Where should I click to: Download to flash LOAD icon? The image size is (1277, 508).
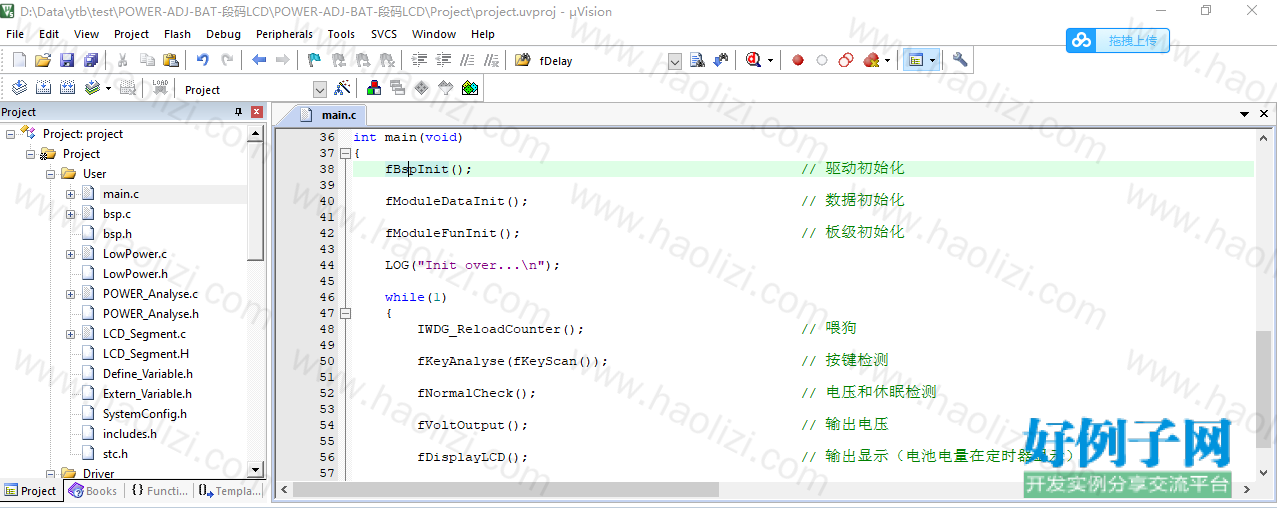pyautogui.click(x=160, y=88)
